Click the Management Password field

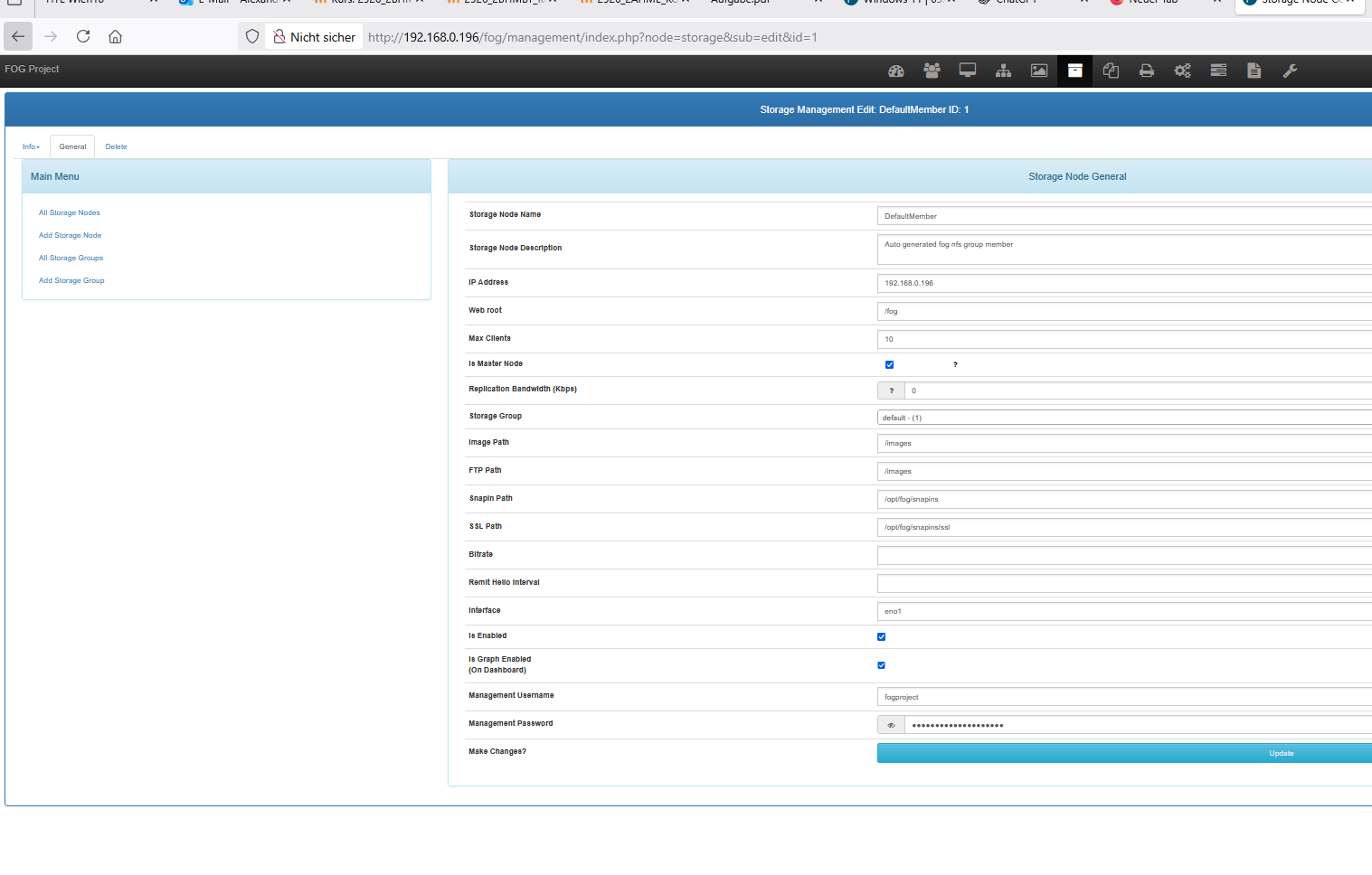(x=1138, y=725)
